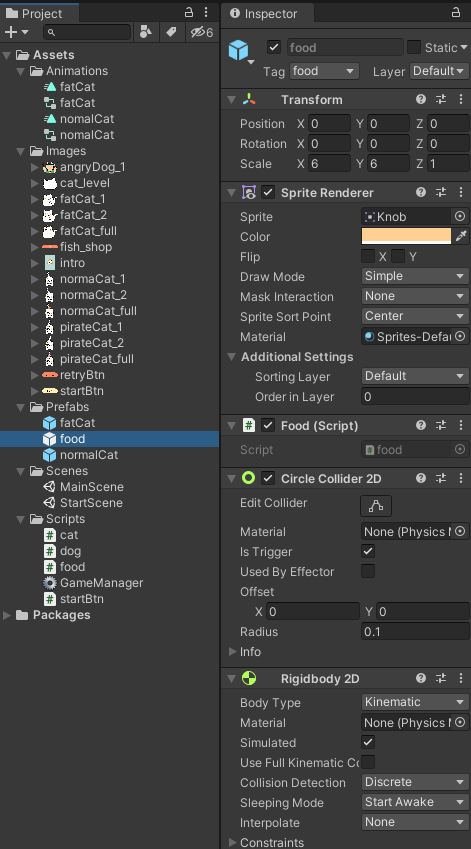Open the Sprite Renderer Color swatch
Image resolution: width=471 pixels, height=849 pixels.
[406, 236]
